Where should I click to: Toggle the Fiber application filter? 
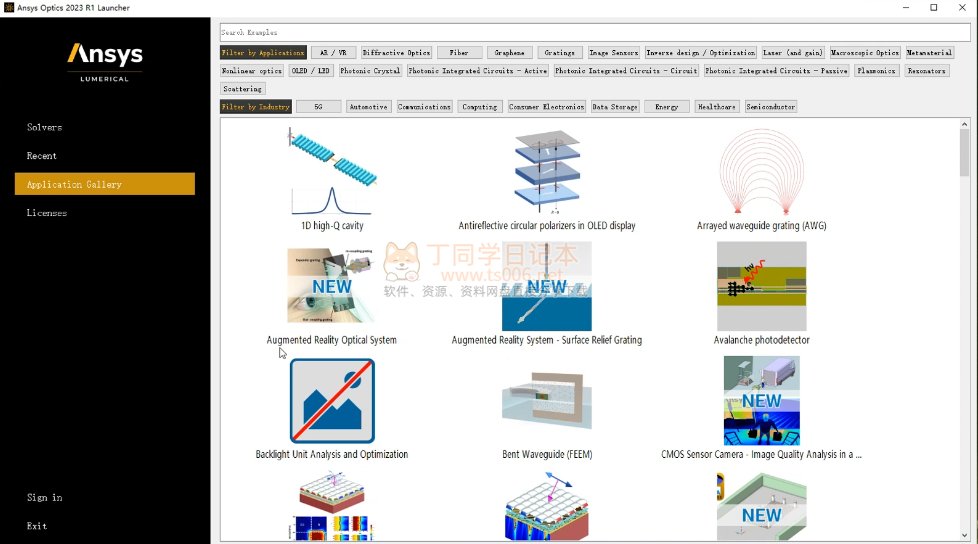459,52
